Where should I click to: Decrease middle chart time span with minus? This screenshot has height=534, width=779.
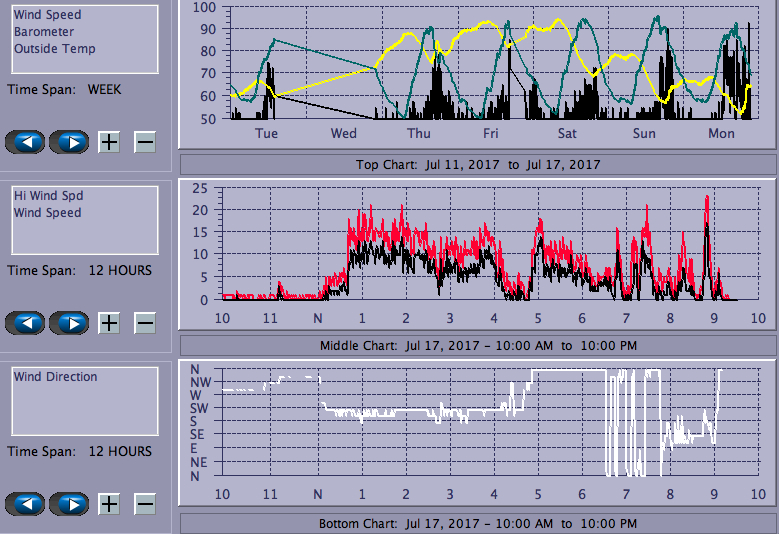click(145, 323)
